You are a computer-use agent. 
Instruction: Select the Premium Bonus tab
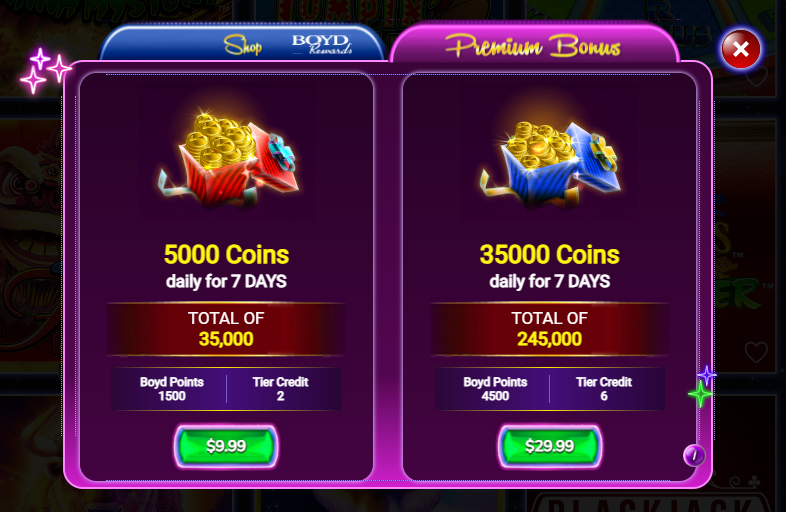[x=534, y=43]
